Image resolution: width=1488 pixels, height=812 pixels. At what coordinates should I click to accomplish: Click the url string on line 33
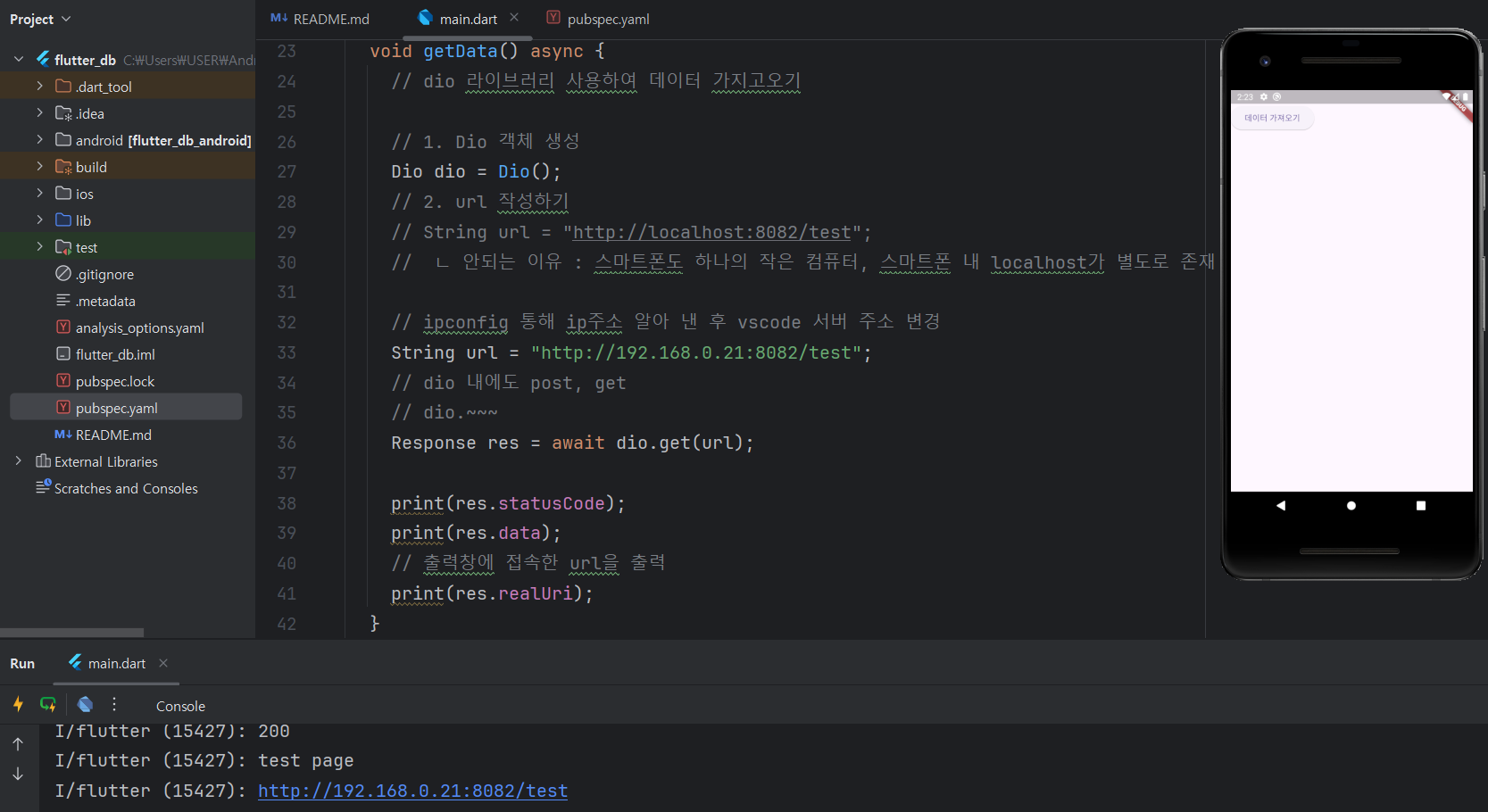coord(696,352)
